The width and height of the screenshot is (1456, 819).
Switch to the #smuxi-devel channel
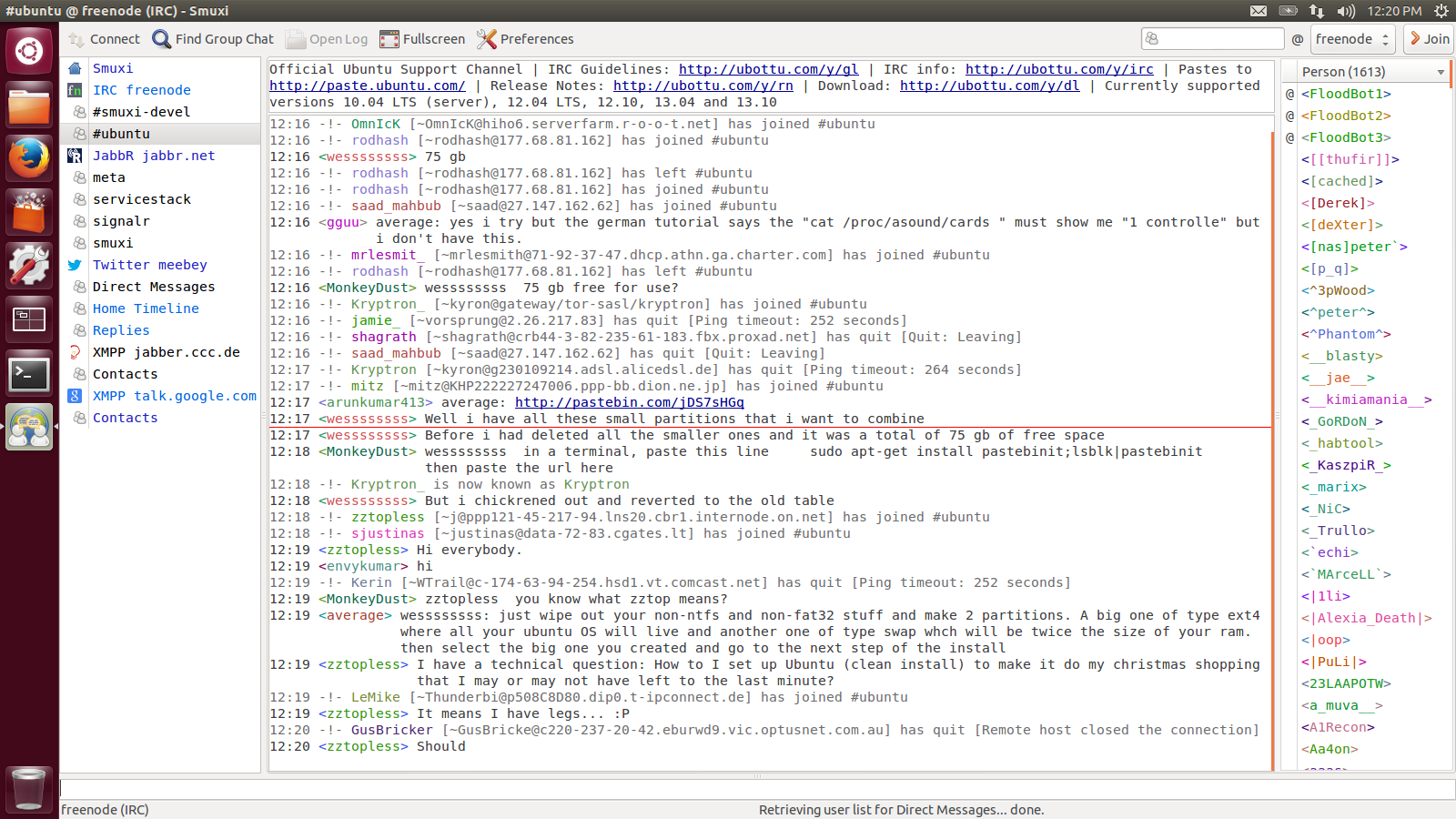[x=141, y=112]
